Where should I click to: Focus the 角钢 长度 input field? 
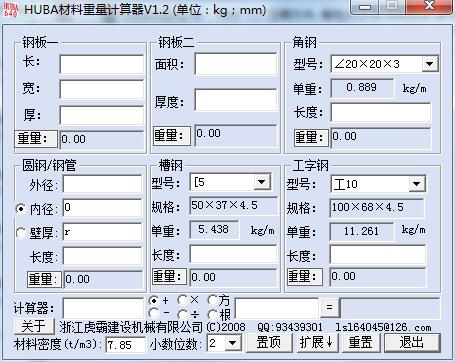[x=381, y=112]
